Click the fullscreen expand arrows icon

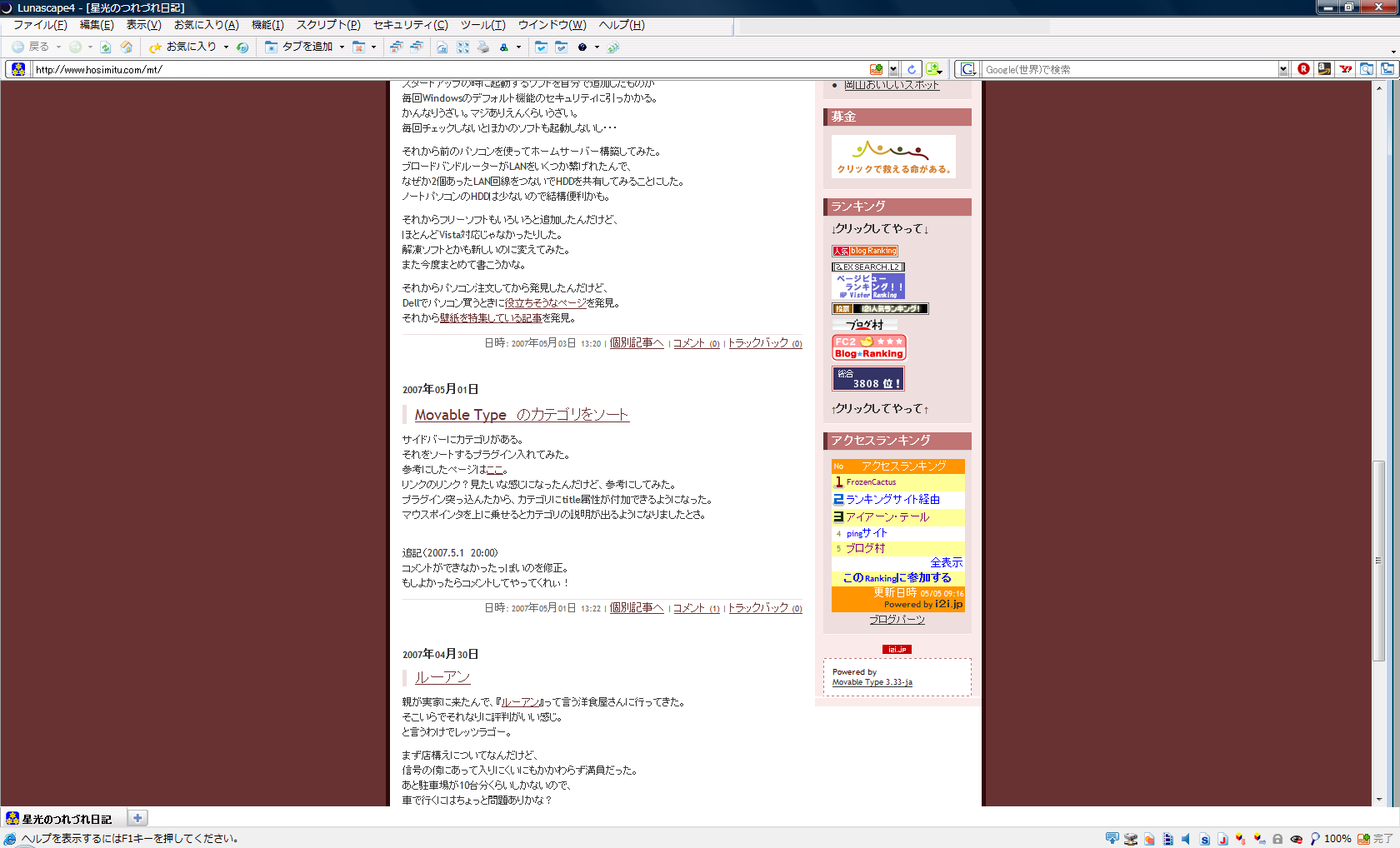click(462, 47)
